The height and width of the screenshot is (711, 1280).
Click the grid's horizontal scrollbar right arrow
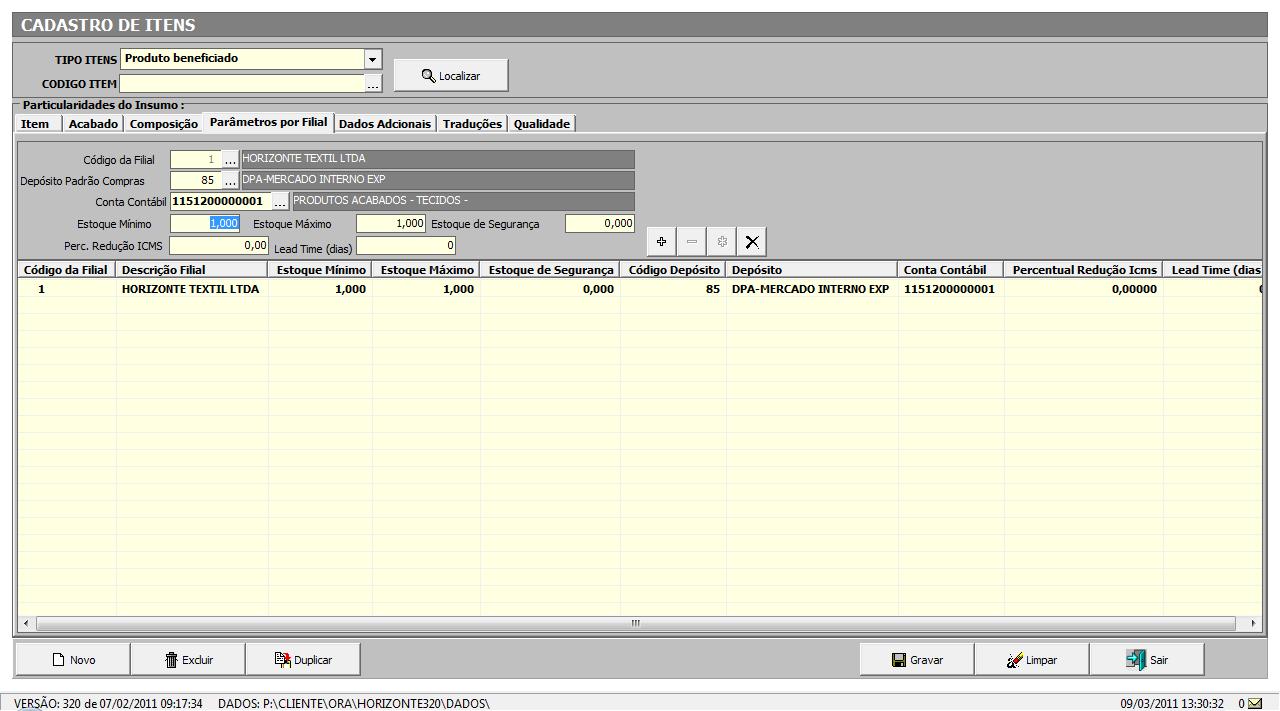click(x=1253, y=623)
